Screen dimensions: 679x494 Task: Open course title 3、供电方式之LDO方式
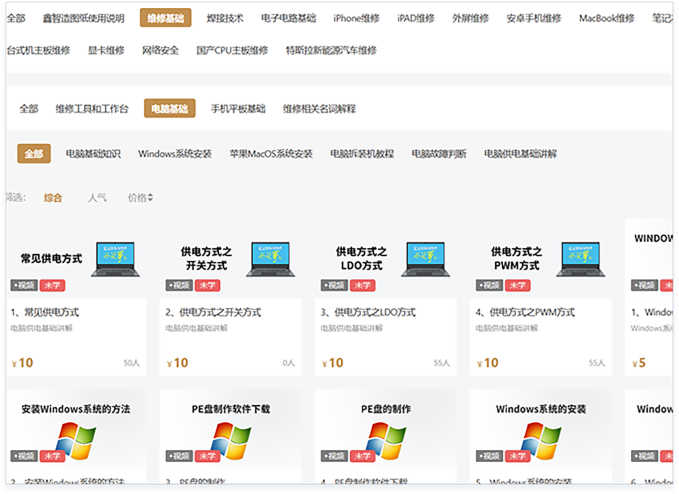click(x=368, y=312)
